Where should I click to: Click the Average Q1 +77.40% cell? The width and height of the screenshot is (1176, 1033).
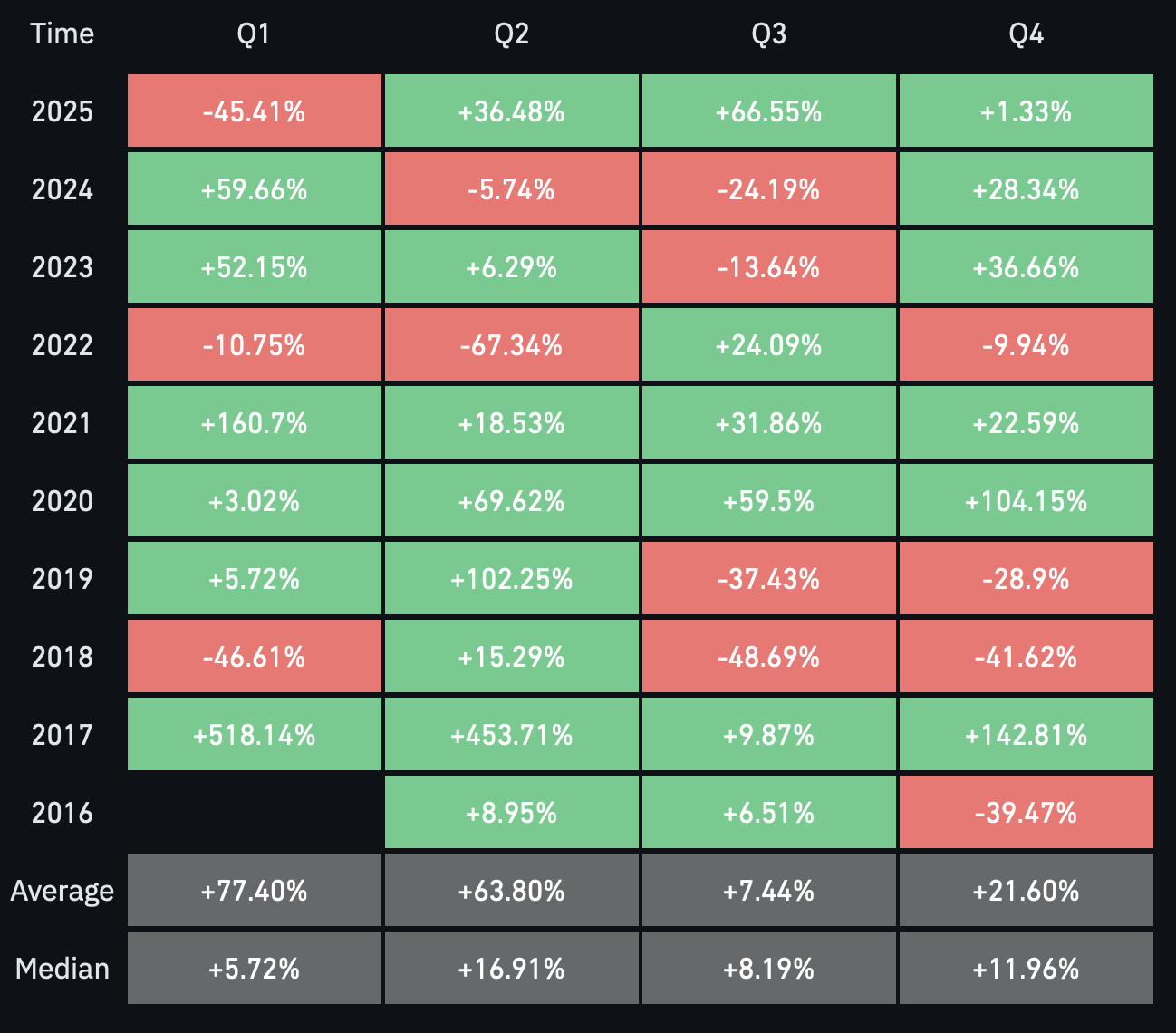(254, 891)
